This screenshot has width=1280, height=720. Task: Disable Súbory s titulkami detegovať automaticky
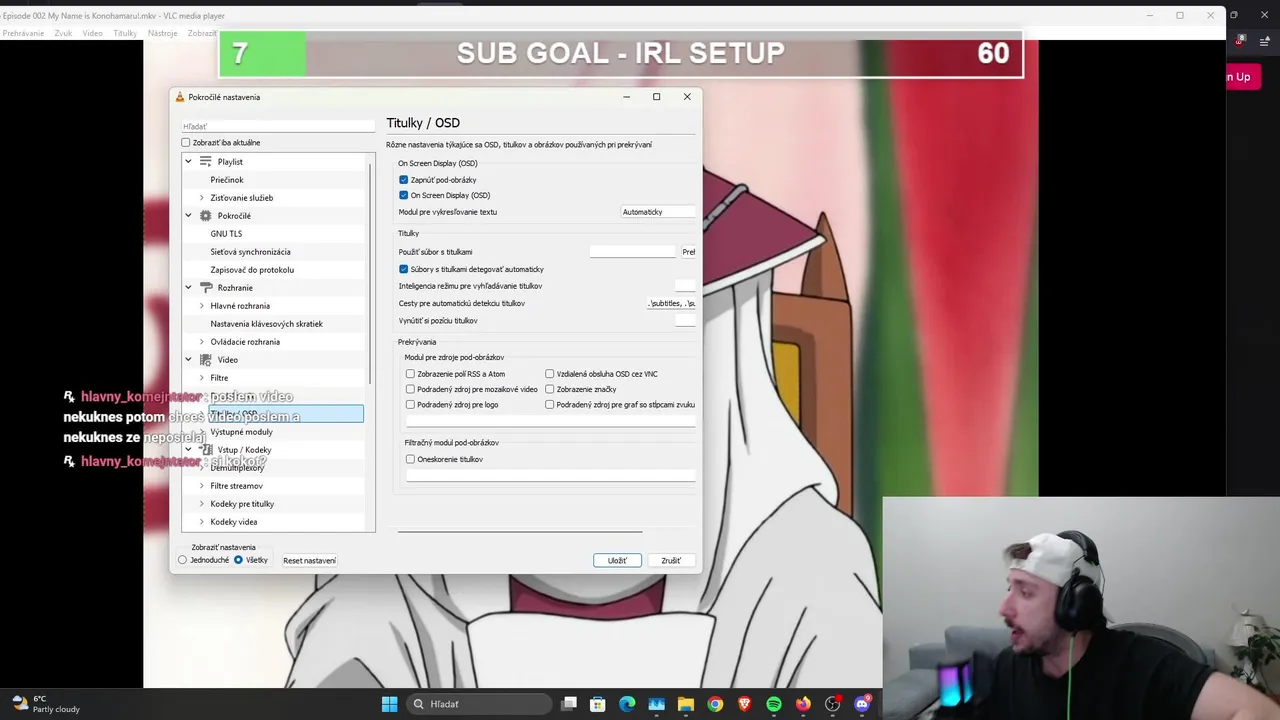[x=404, y=269]
